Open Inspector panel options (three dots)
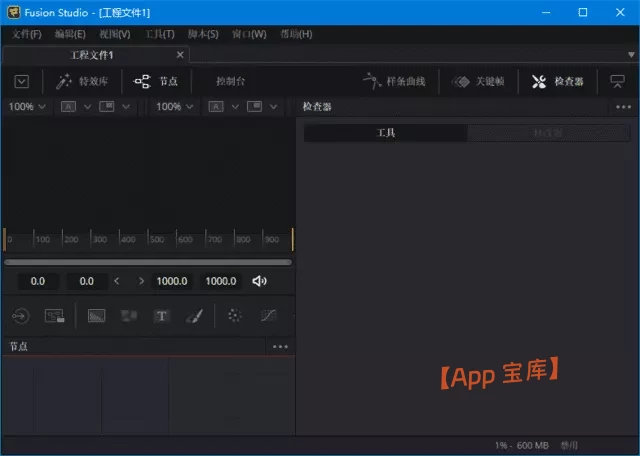 (x=623, y=107)
